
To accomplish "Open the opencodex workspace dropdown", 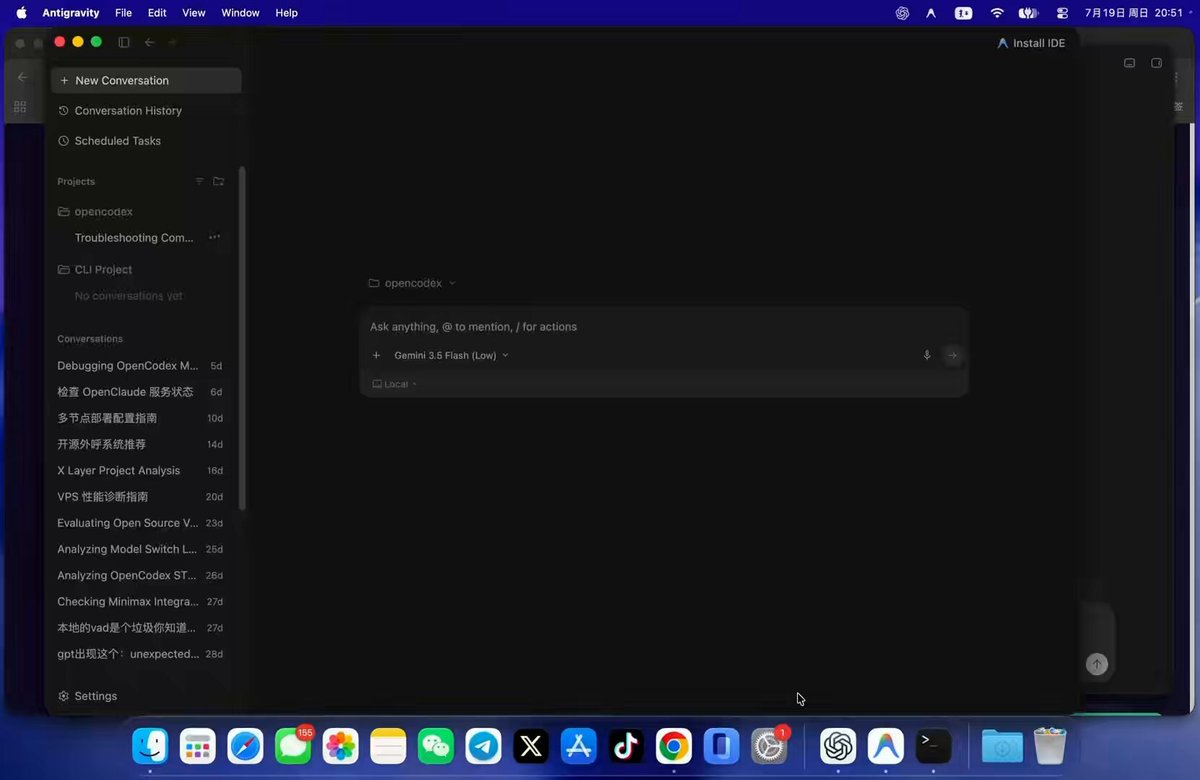I will click(x=412, y=283).
